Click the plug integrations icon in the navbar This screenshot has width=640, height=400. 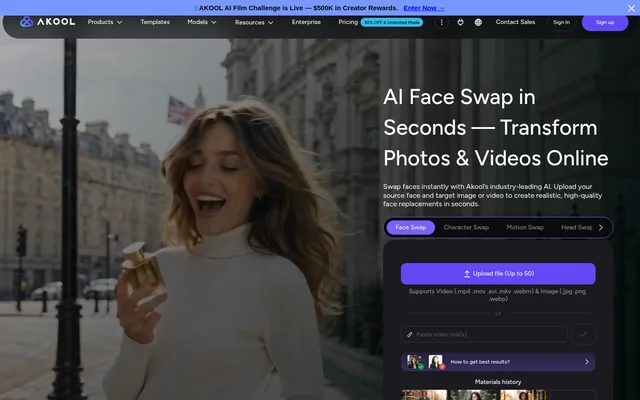(460, 22)
